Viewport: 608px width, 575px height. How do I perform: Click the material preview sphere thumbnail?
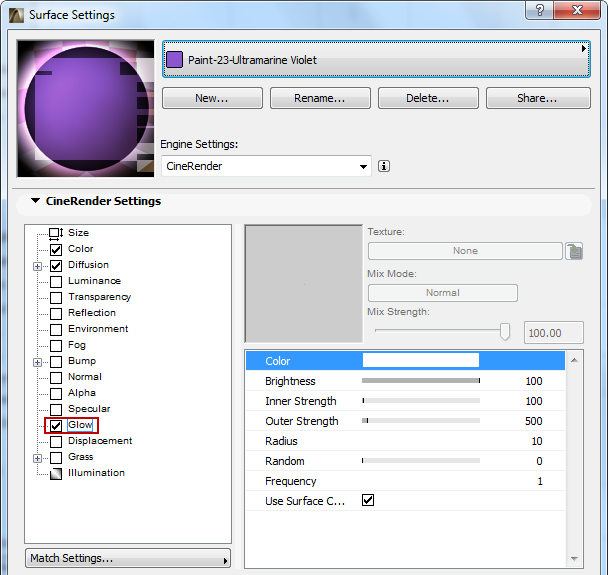tap(85, 109)
